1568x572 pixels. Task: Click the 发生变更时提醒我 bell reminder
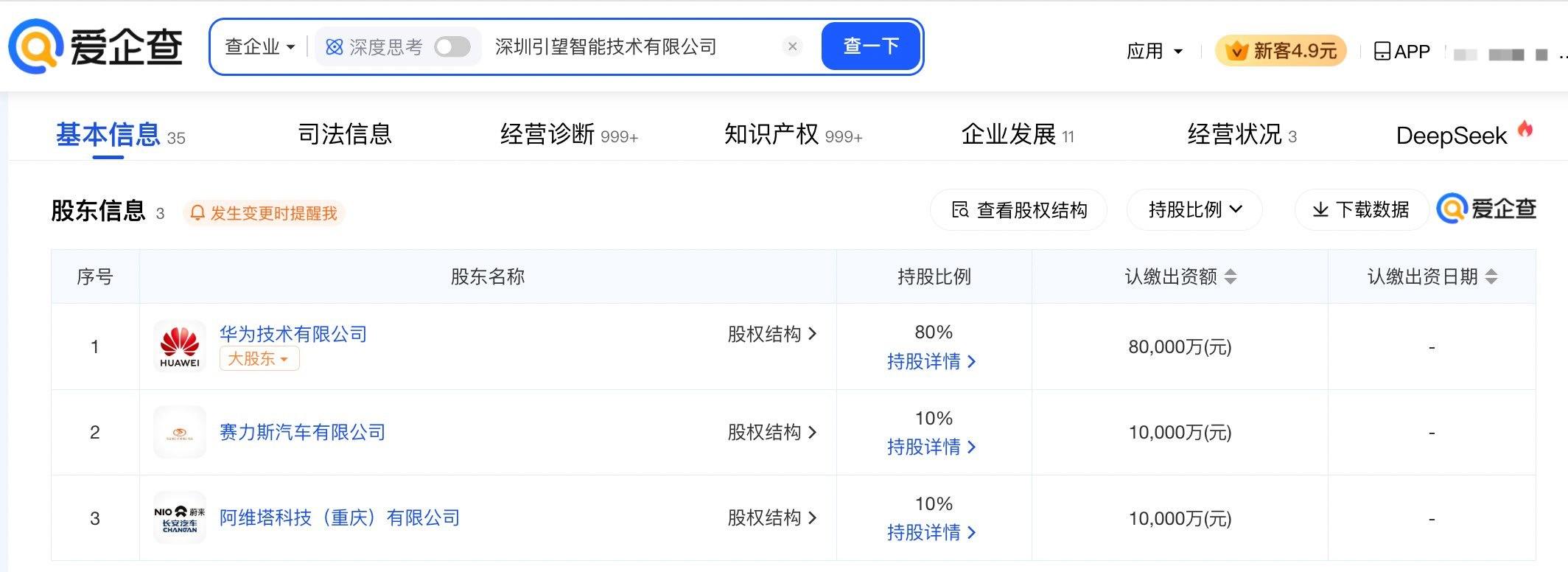click(264, 214)
